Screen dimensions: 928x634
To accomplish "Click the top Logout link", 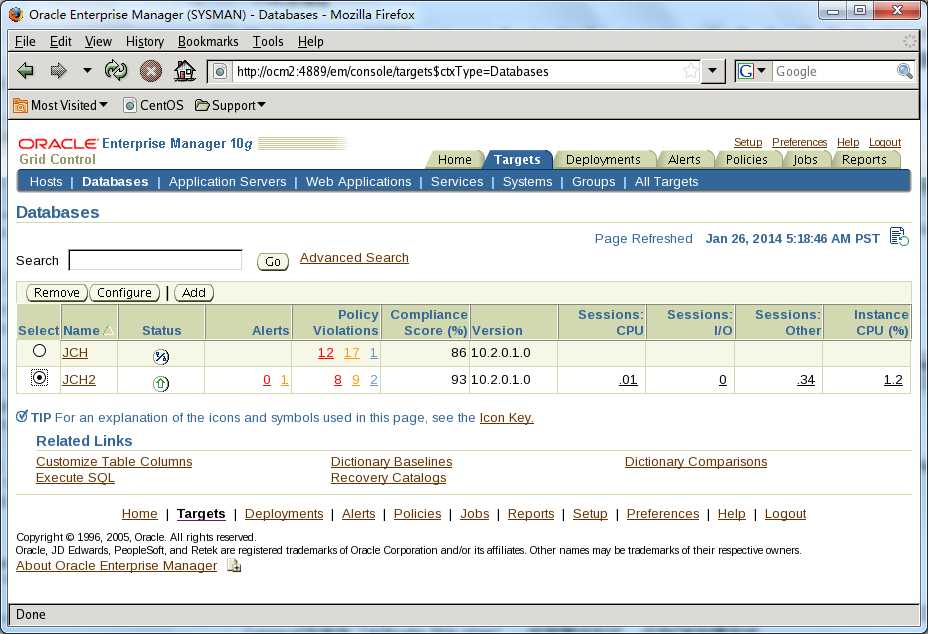I will pos(885,143).
